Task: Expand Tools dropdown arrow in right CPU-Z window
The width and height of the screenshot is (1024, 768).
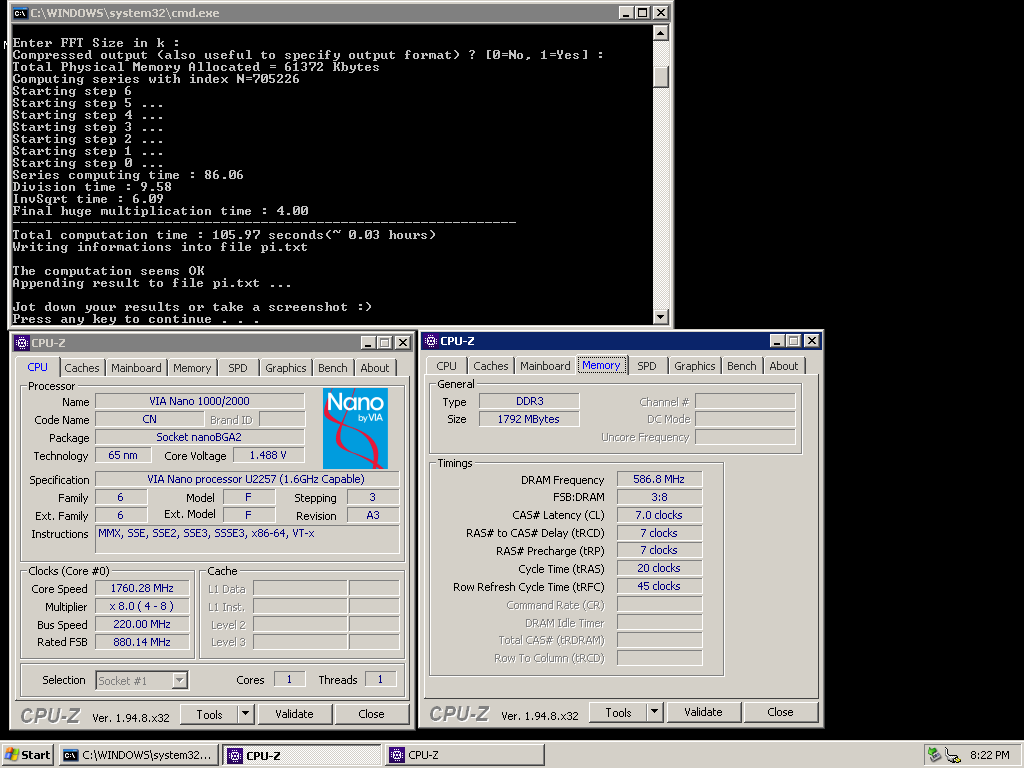Action: point(655,712)
